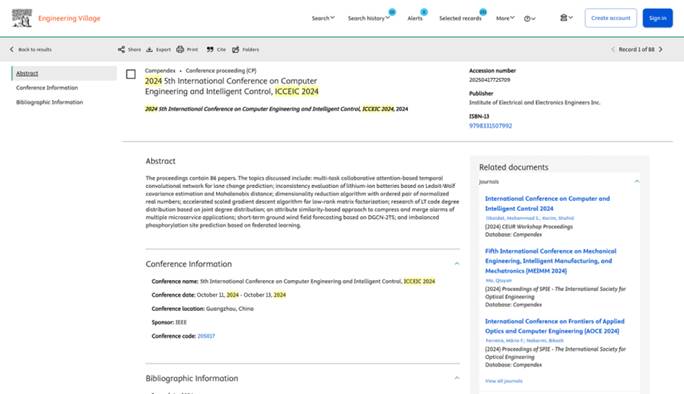Select the Abstract sidebar item
Screen dimensions: 684x394
[64, 73]
